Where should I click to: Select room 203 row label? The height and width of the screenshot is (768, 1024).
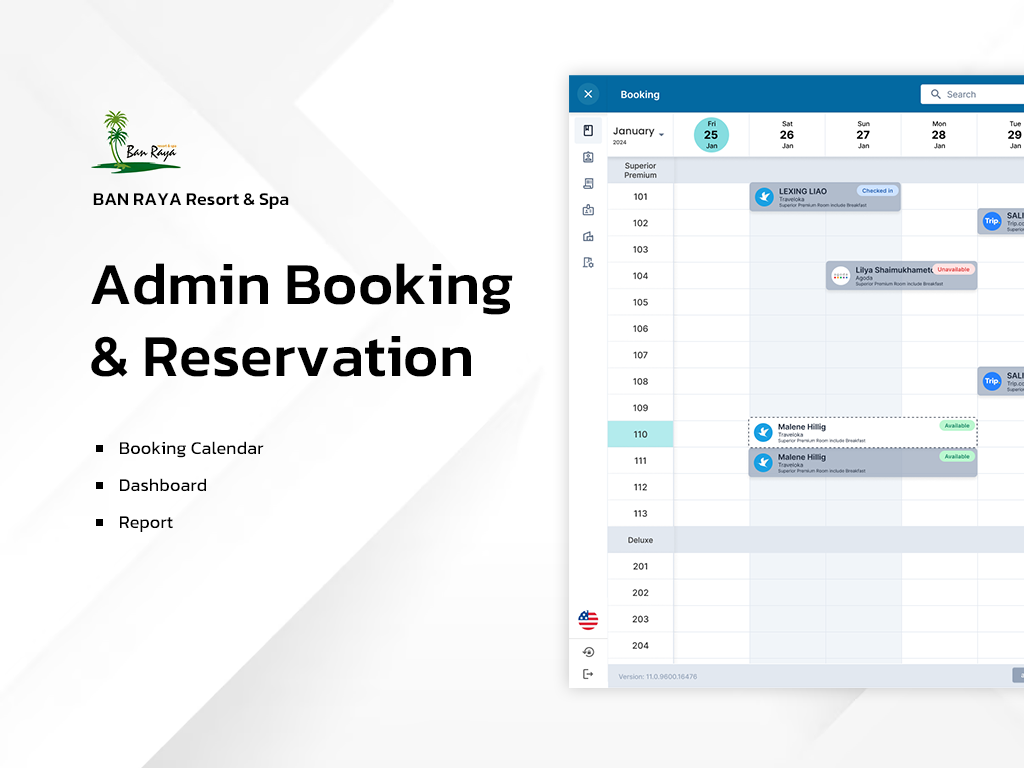pos(640,619)
